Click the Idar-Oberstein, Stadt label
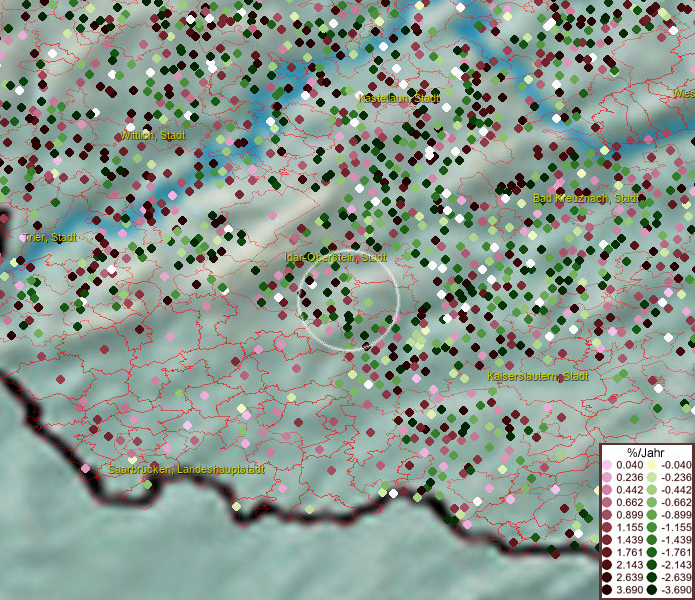This screenshot has width=695, height=600. pos(336,257)
